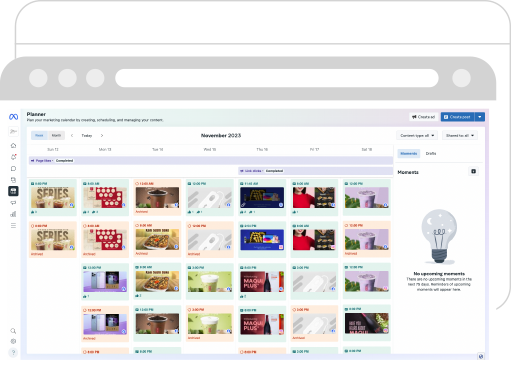Screen dimensions: 511x369
Task: Open Friday's archived gray placeholder post
Action: click(x=314, y=323)
